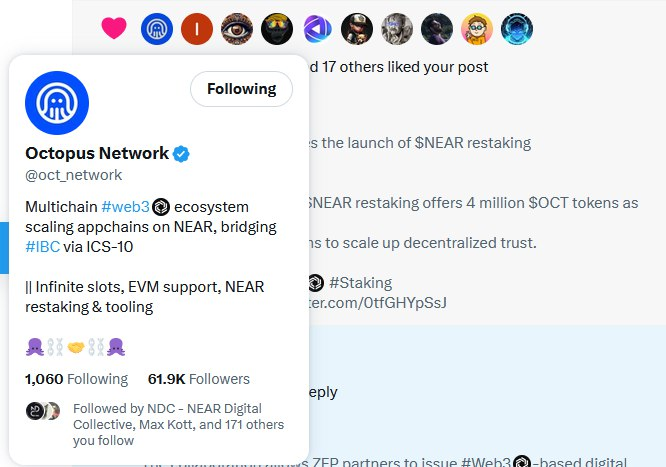Open the #Staking hashtag in post
This screenshot has width=666, height=467.
(x=360, y=283)
